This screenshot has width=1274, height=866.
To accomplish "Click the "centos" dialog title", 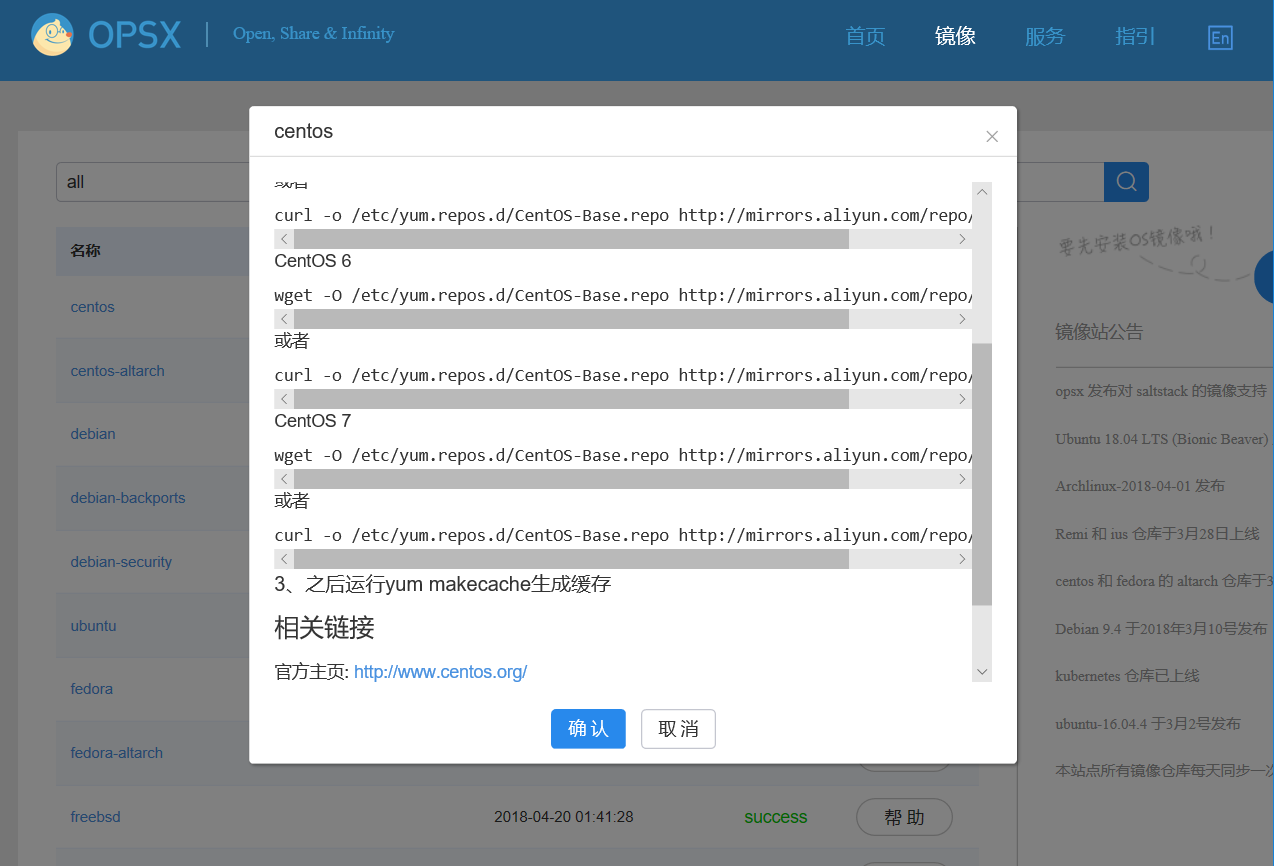I will 304,132.
